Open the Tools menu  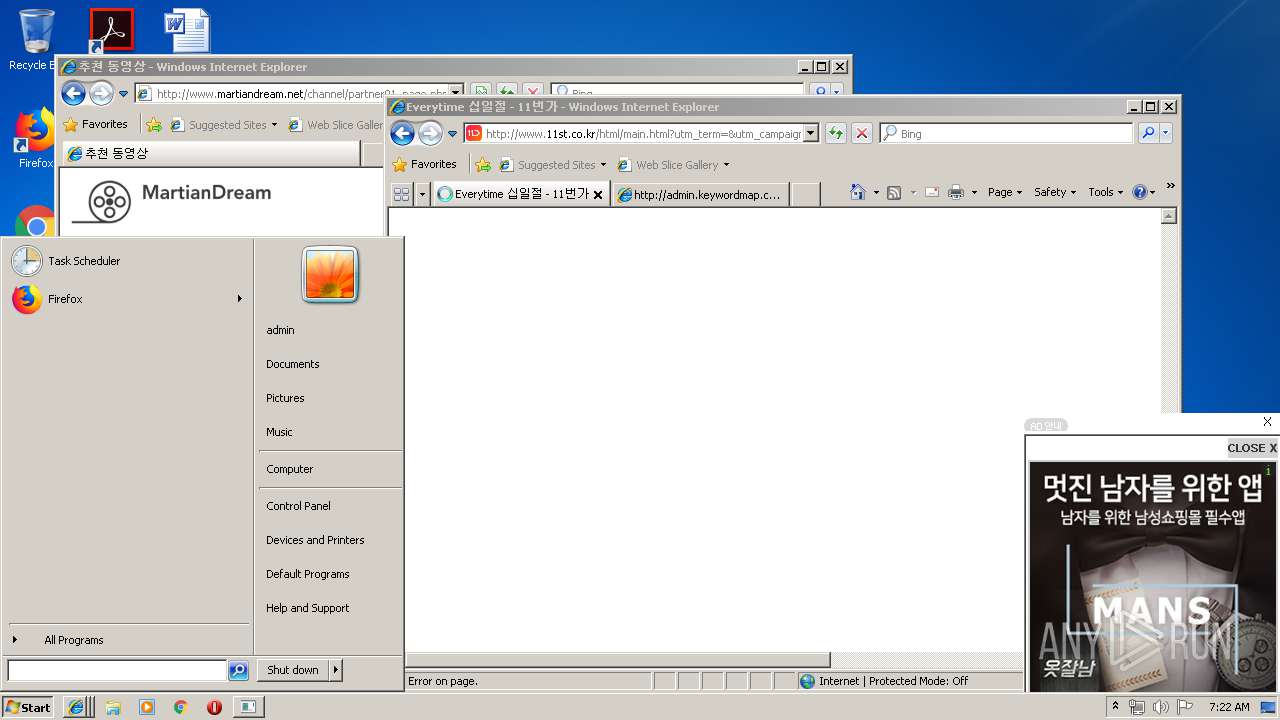tap(1105, 192)
